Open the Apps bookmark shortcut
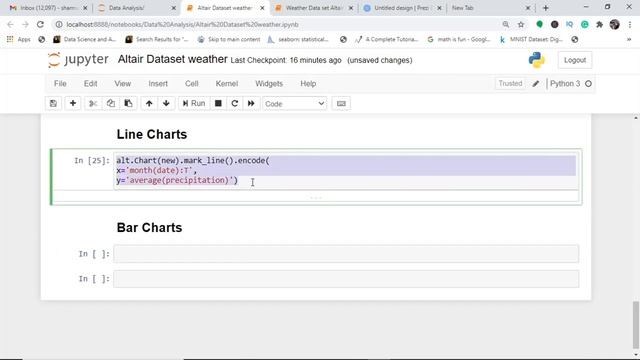Viewport: 640px width, 360px height. click(19, 40)
